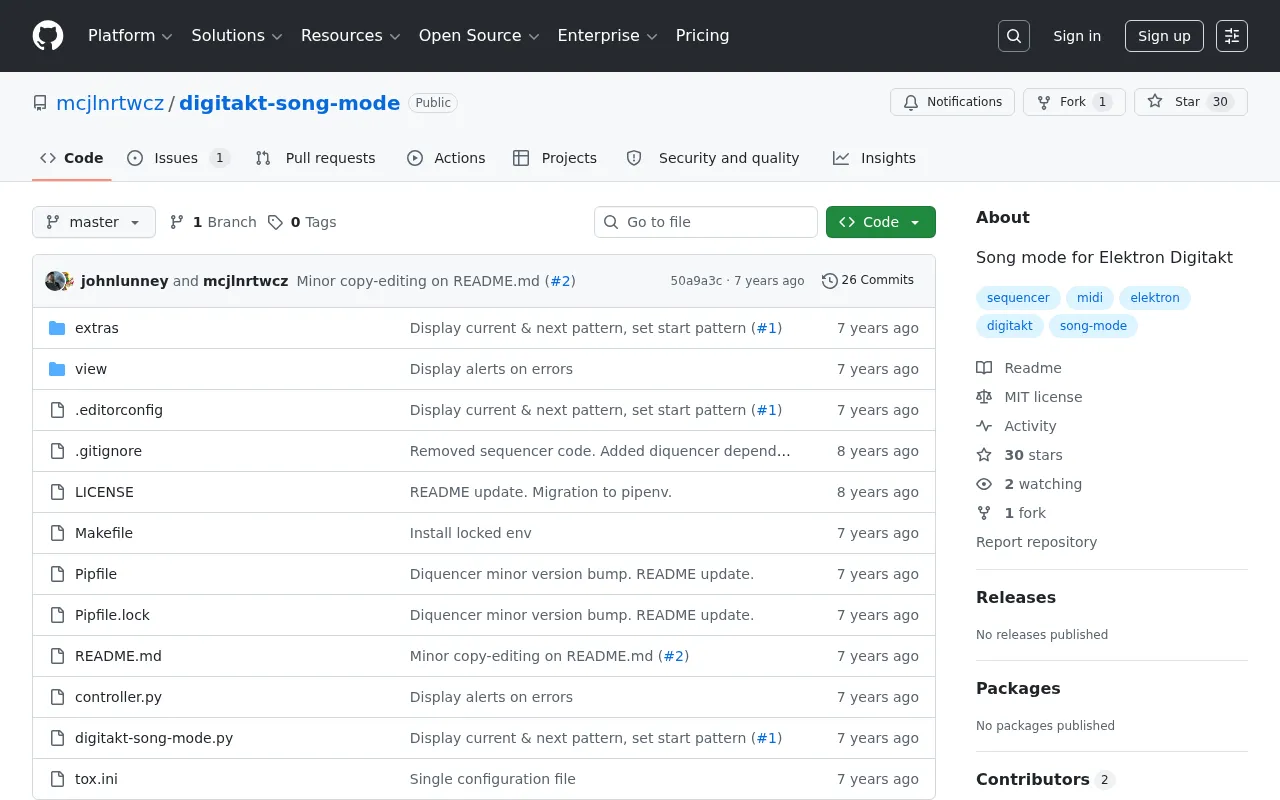
Task: Click the digitakt-song-mode.py file icon
Action: pyautogui.click(x=57, y=738)
